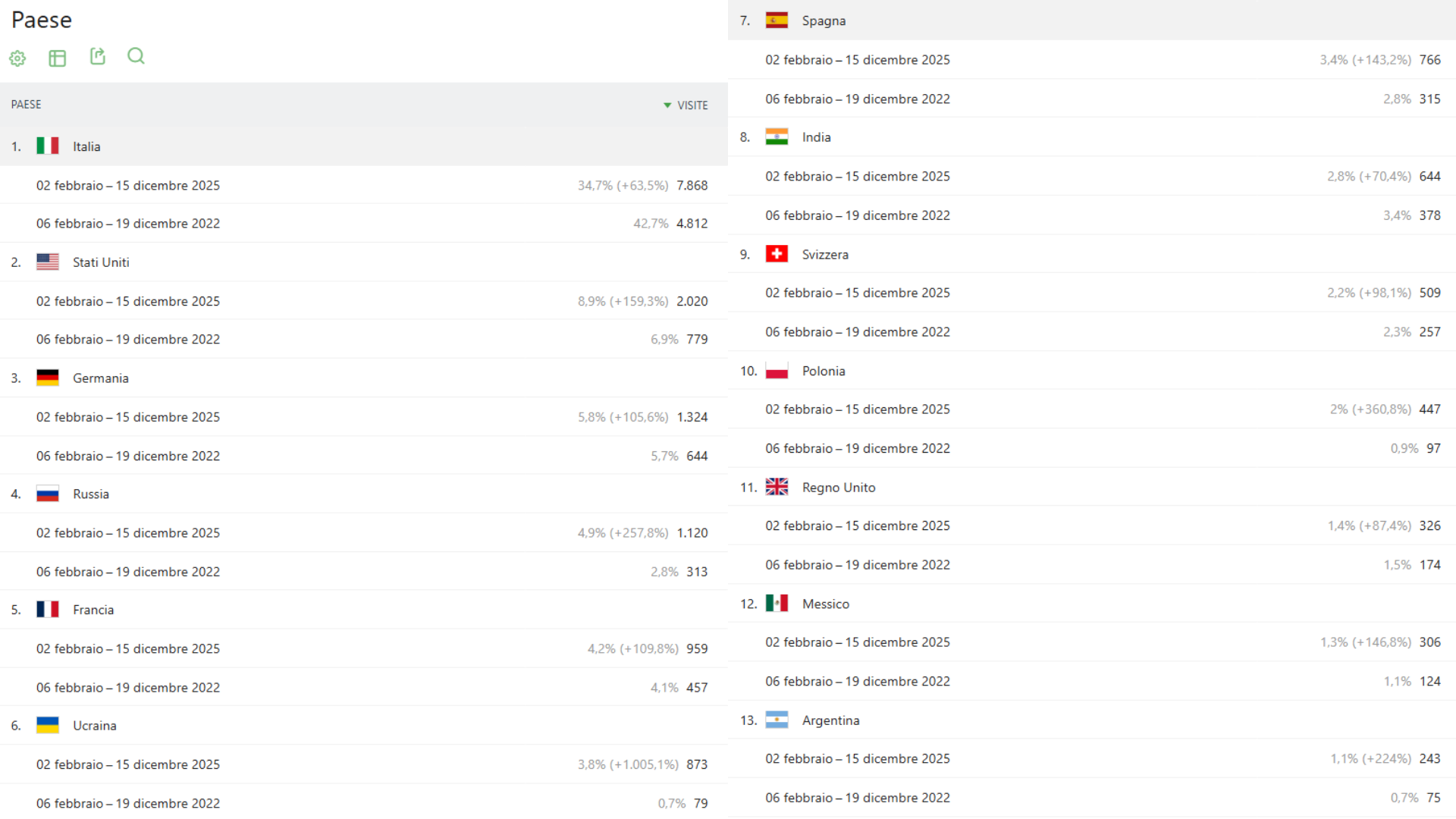Select the Germania country row
The height and width of the screenshot is (819, 1456).
[x=100, y=378]
